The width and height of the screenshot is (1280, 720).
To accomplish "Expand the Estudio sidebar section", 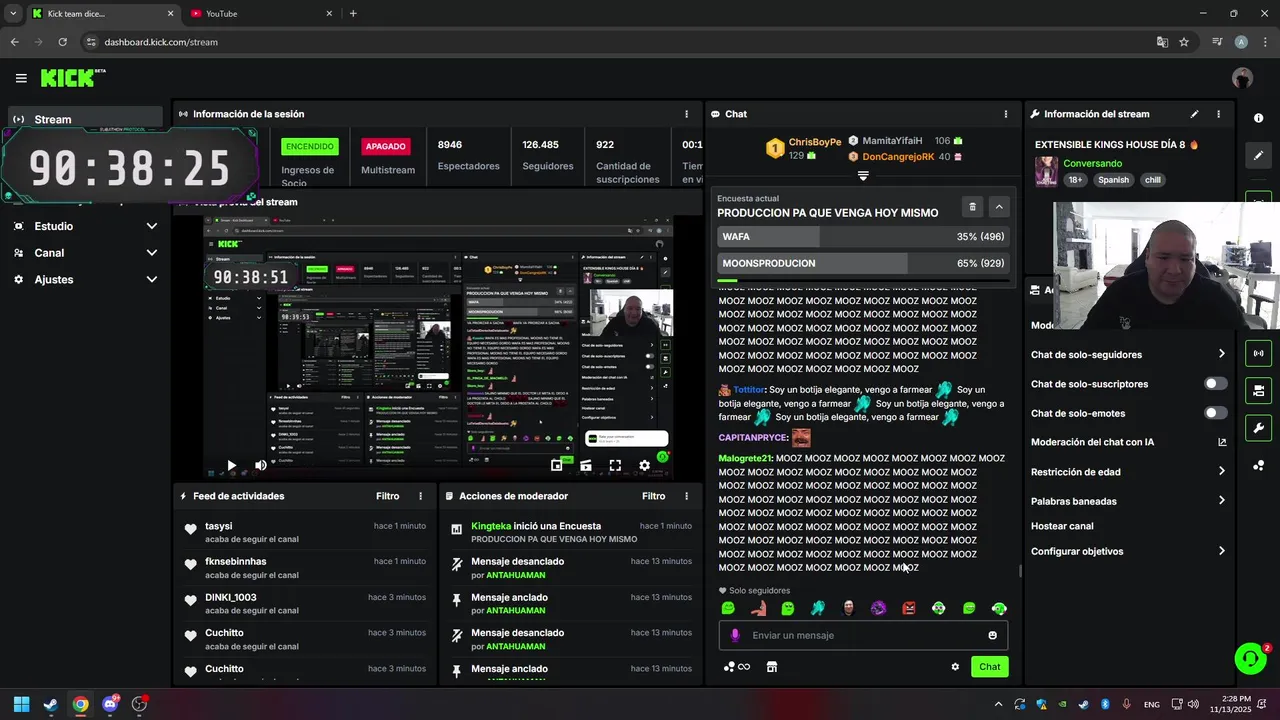I will pyautogui.click(x=151, y=226).
